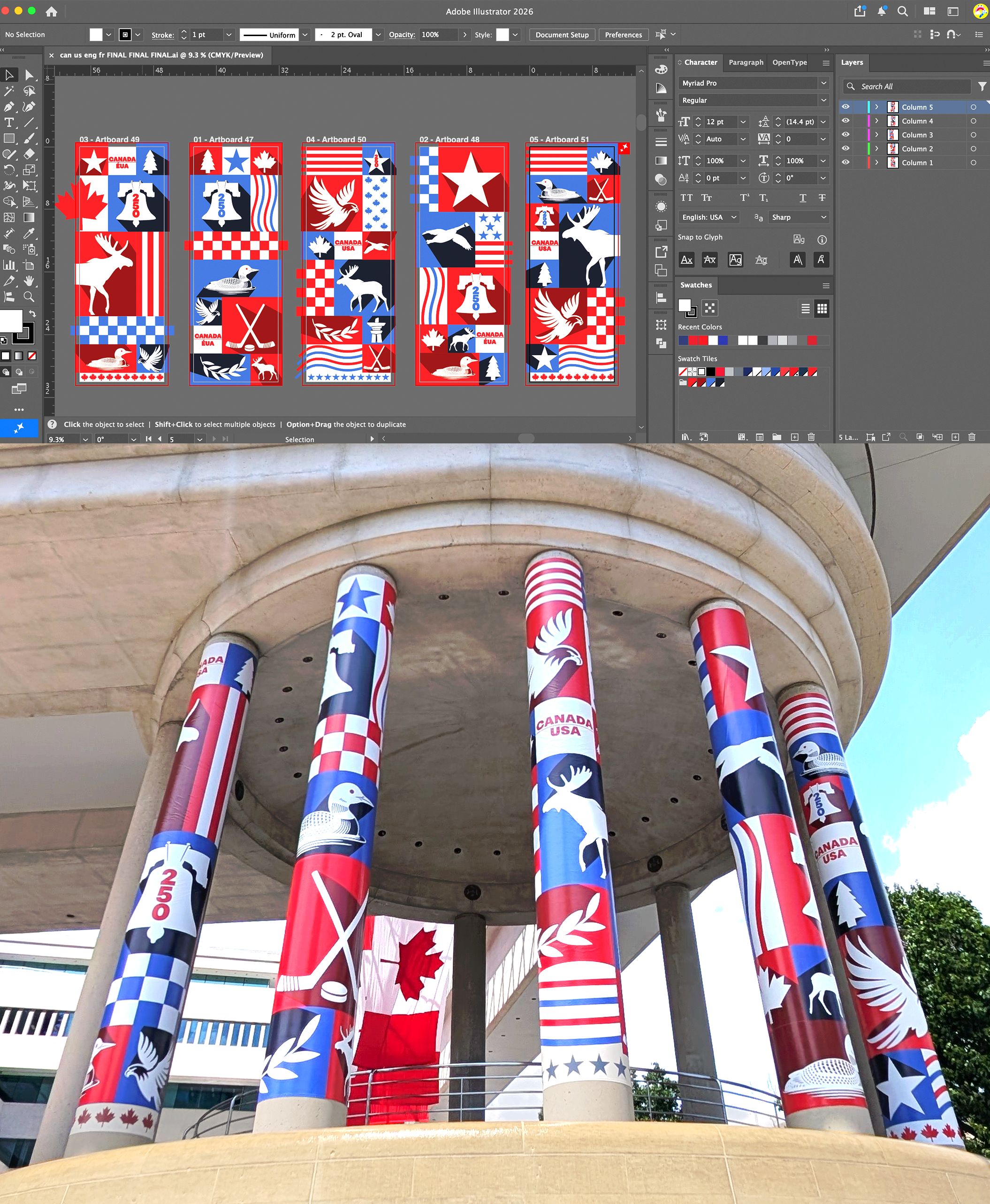This screenshot has width=990, height=1204.
Task: Select the Artboard tool
Action: click(30, 265)
